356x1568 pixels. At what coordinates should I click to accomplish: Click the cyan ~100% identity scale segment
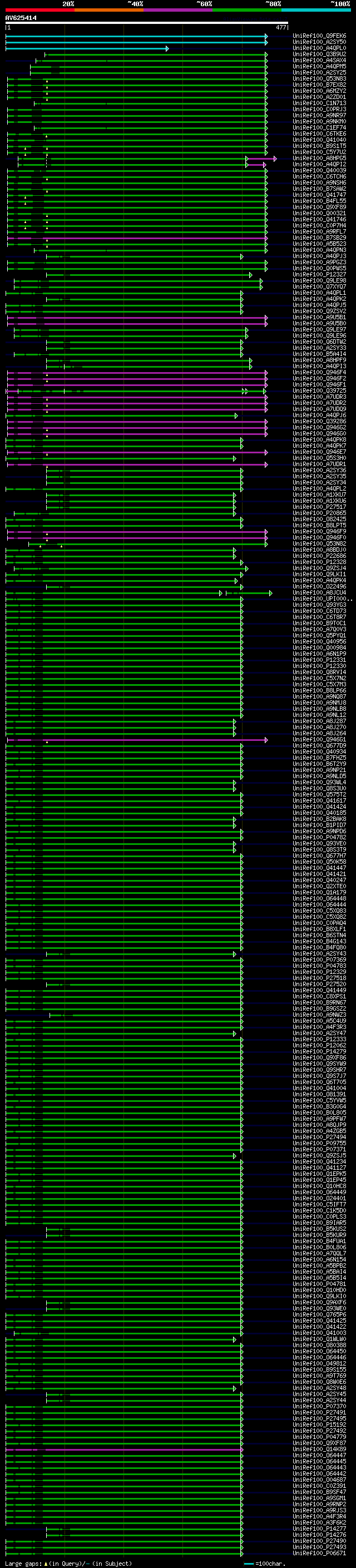316,10
